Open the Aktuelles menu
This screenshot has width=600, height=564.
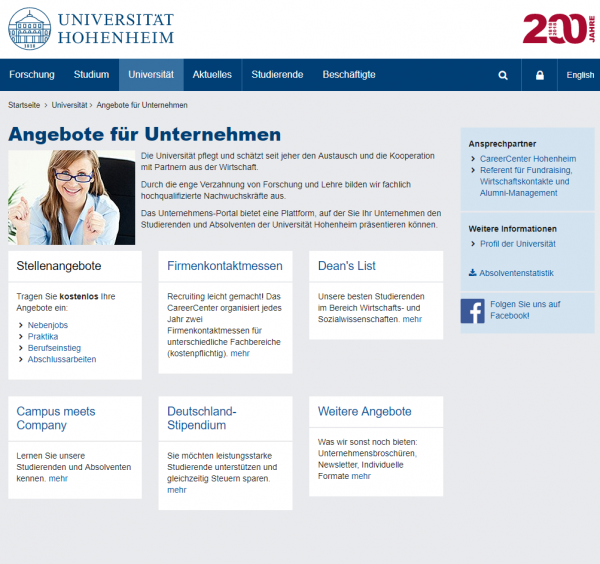[x=212, y=75]
